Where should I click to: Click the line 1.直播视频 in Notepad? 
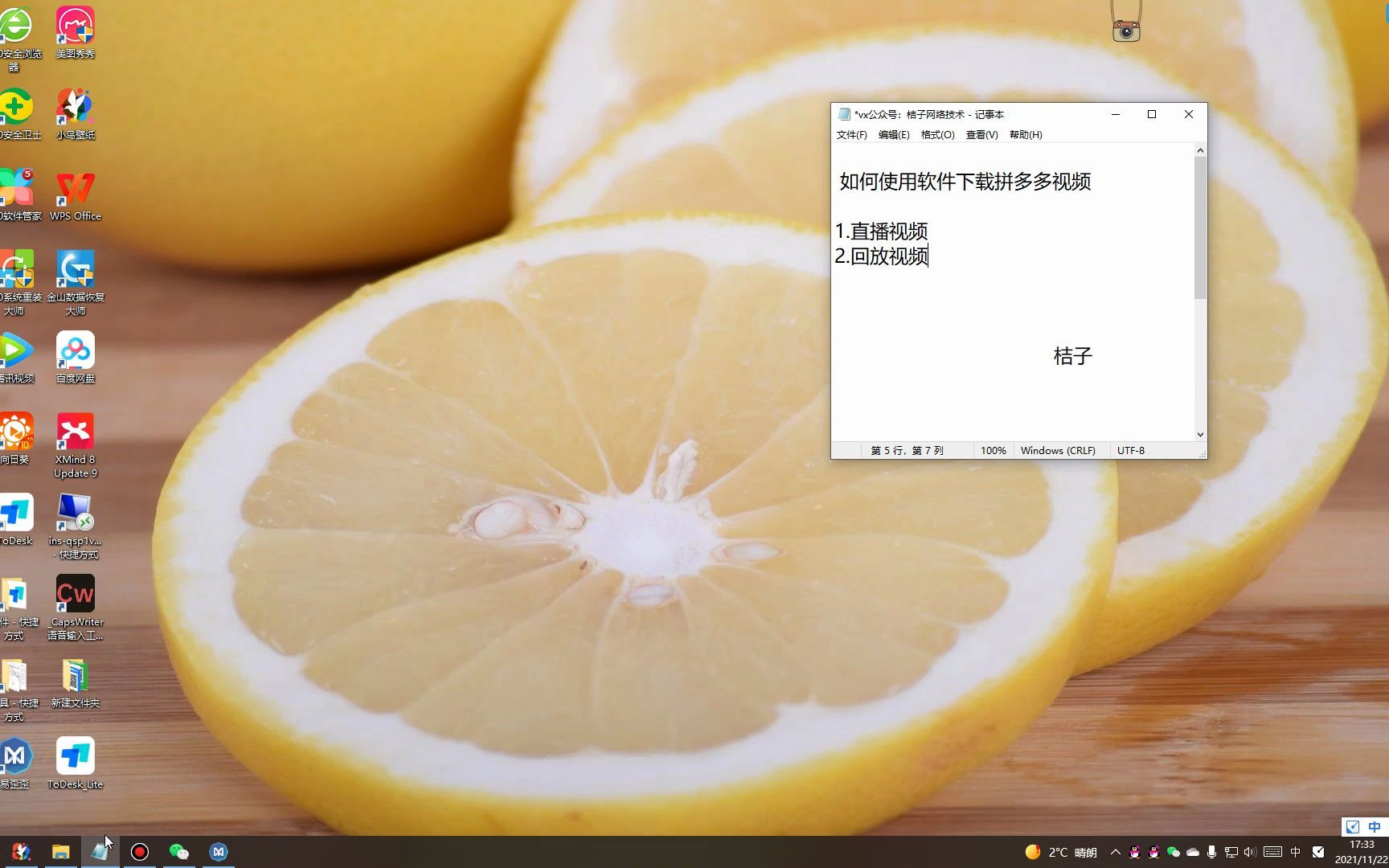[x=882, y=231]
